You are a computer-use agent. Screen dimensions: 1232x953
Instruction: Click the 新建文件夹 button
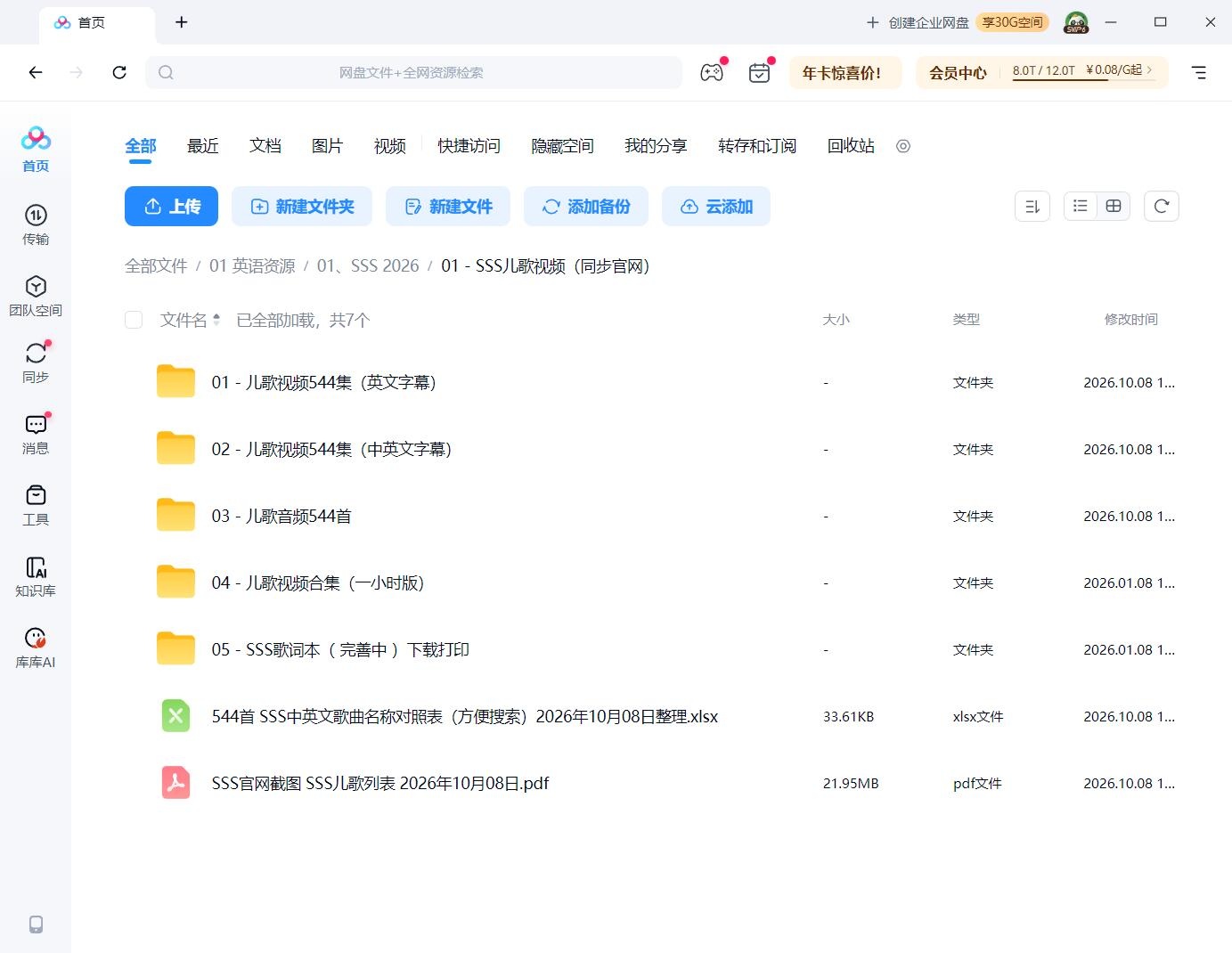pos(303,207)
